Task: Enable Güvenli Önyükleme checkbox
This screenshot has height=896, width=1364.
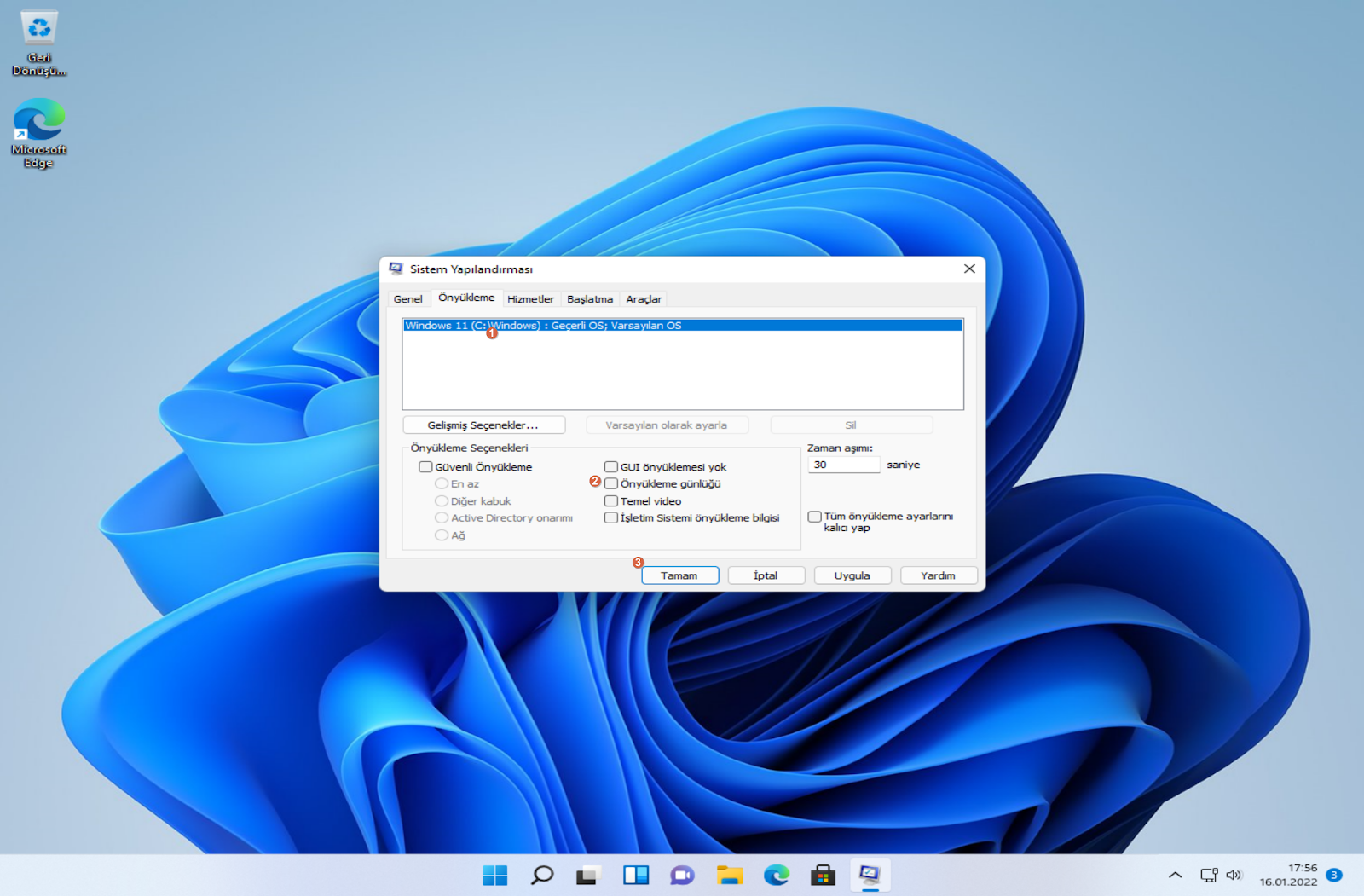Action: point(425,466)
